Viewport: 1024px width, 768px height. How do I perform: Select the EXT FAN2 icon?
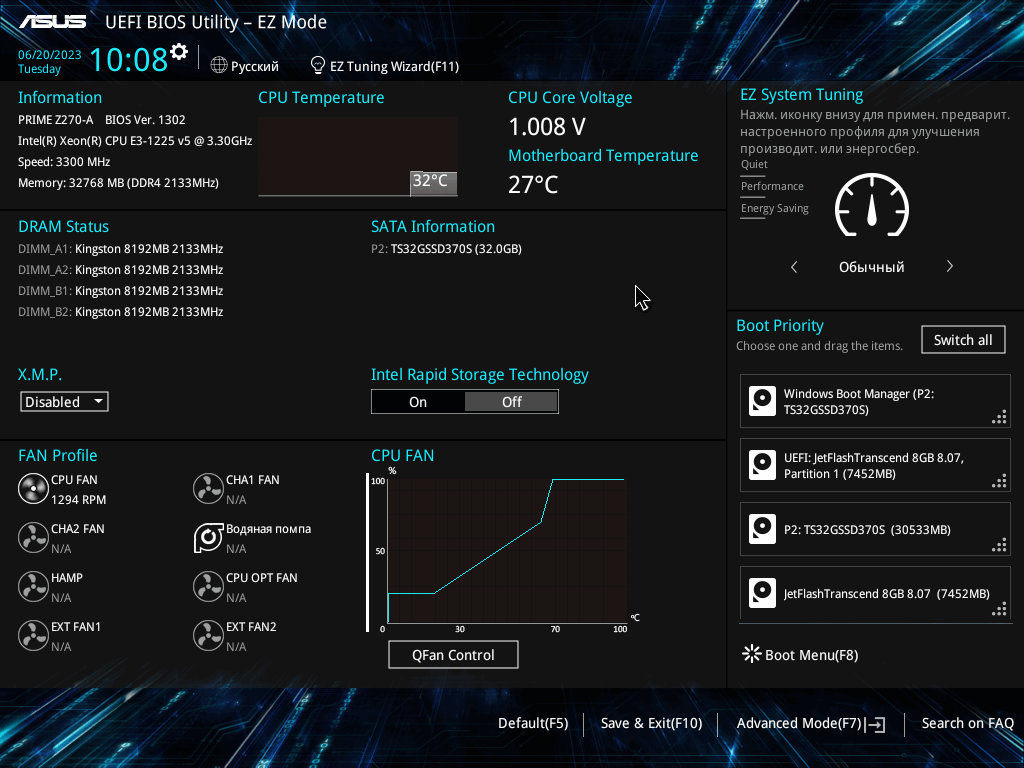(208, 635)
